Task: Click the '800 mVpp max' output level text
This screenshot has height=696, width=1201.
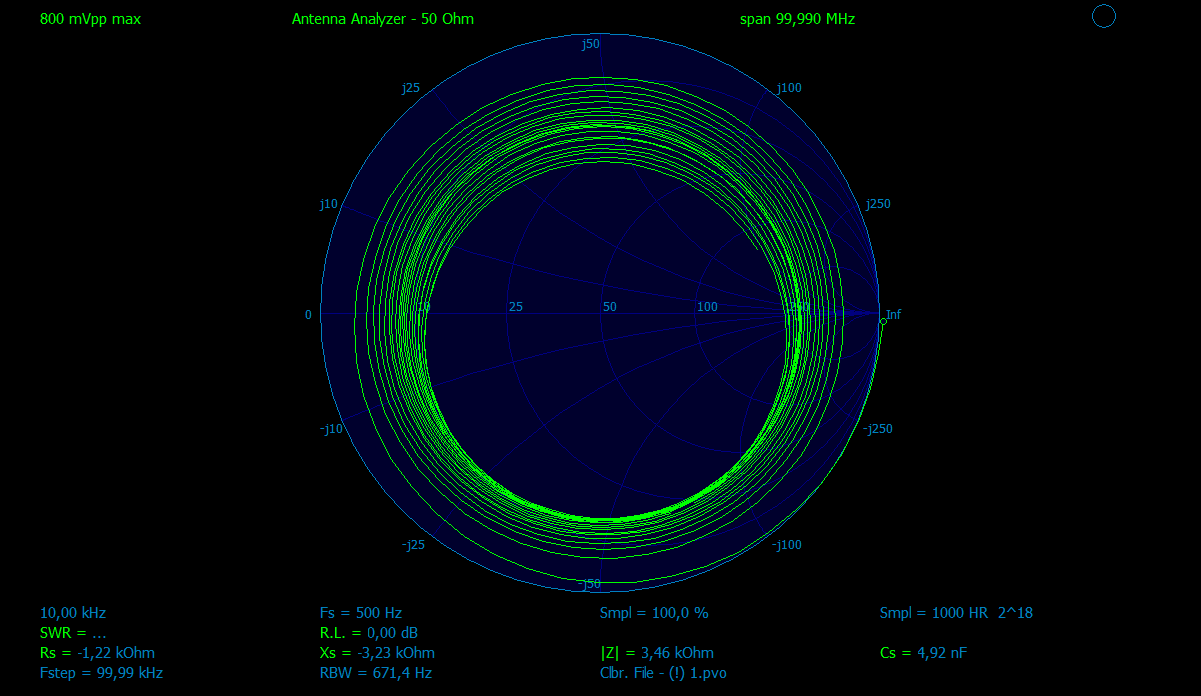Action: (x=91, y=19)
